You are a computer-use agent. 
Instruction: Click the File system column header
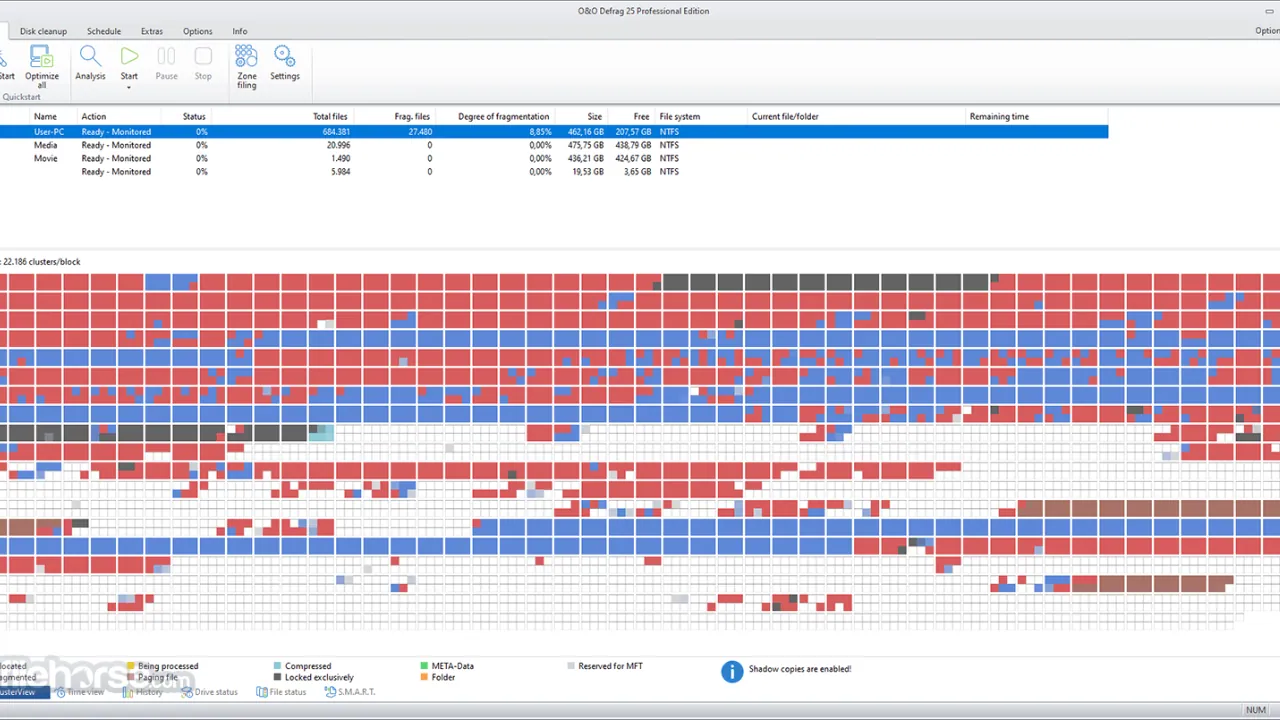click(680, 116)
